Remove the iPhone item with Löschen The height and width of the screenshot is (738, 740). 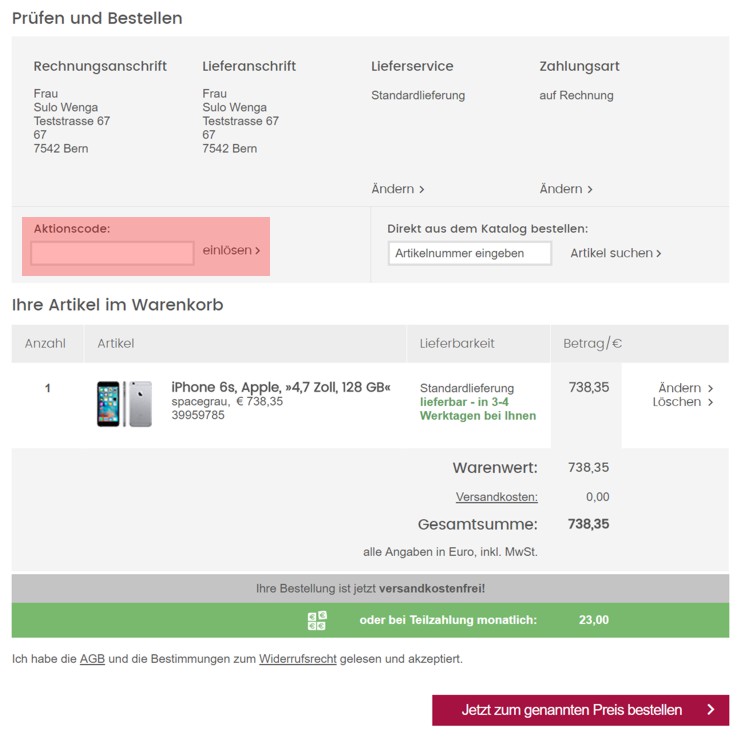(682, 402)
